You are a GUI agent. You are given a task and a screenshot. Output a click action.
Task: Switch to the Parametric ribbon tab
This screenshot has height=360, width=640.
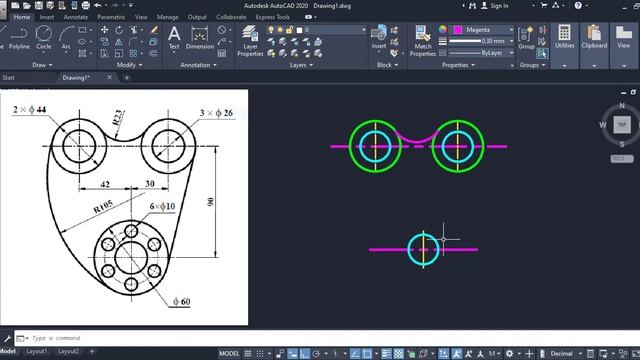click(x=111, y=17)
